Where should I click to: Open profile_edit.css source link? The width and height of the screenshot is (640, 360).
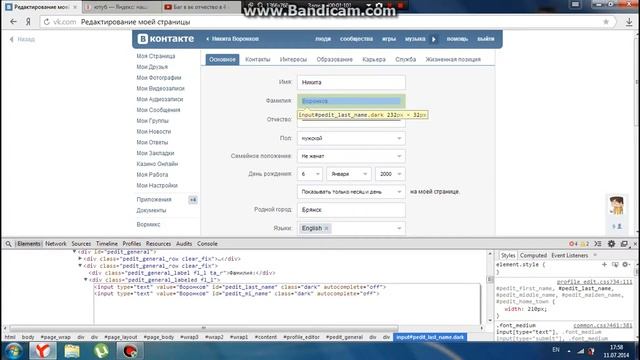[595, 282]
